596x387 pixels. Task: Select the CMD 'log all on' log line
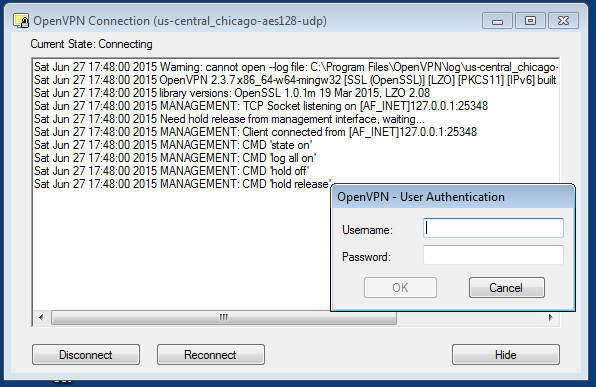tap(175, 158)
